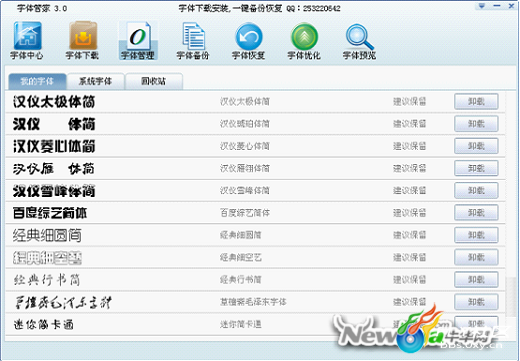
Task: Open the 字体备份 document icon
Action: tap(193, 41)
